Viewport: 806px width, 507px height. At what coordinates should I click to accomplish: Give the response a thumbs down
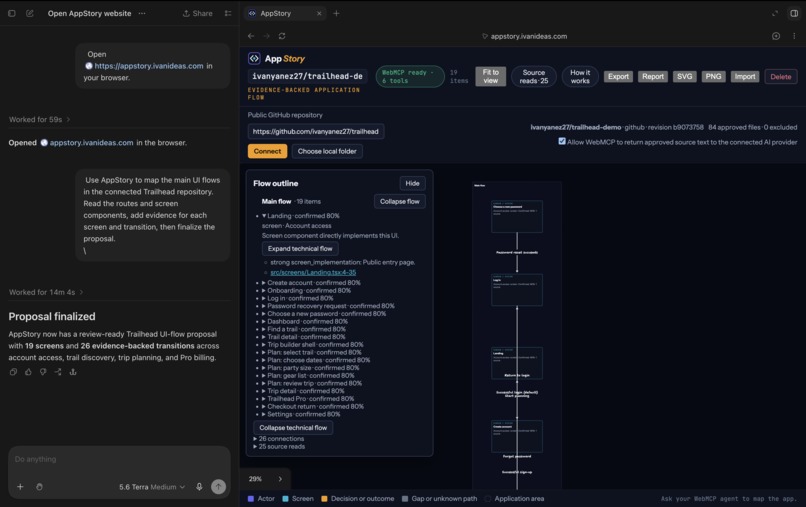click(43, 372)
